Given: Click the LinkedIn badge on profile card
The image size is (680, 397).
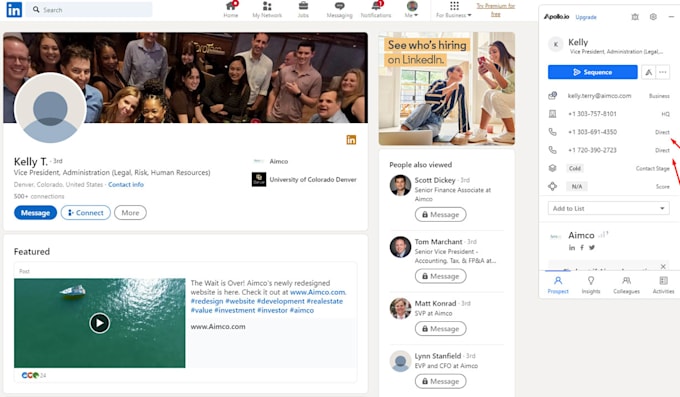Looking at the screenshot, I should coord(351,140).
